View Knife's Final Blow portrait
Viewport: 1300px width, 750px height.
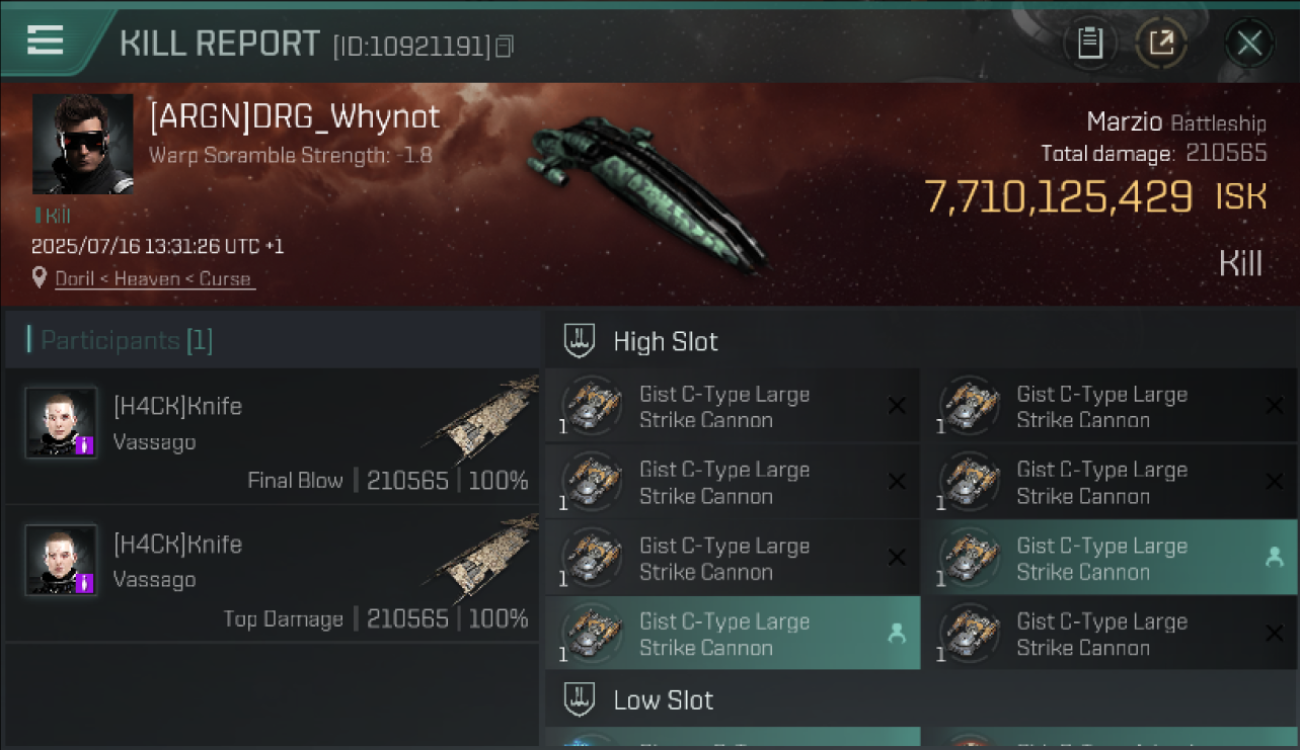62,423
